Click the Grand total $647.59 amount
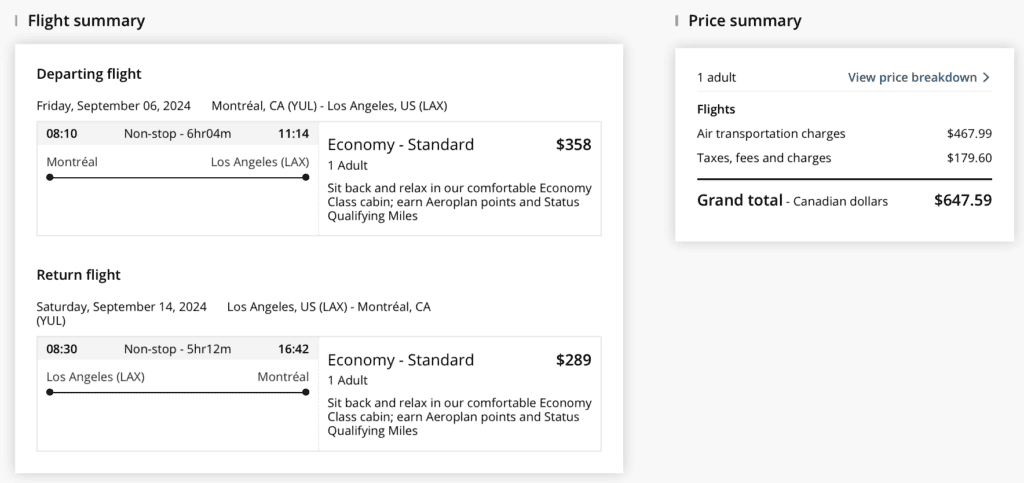The height and width of the screenshot is (483, 1024). pyautogui.click(x=962, y=201)
